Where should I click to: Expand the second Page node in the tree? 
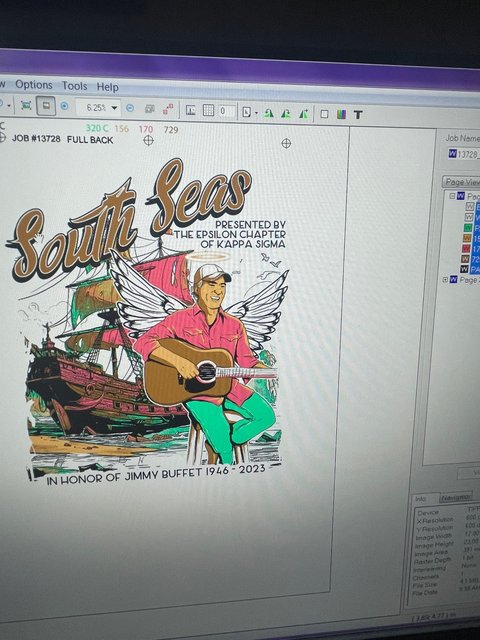point(445,280)
